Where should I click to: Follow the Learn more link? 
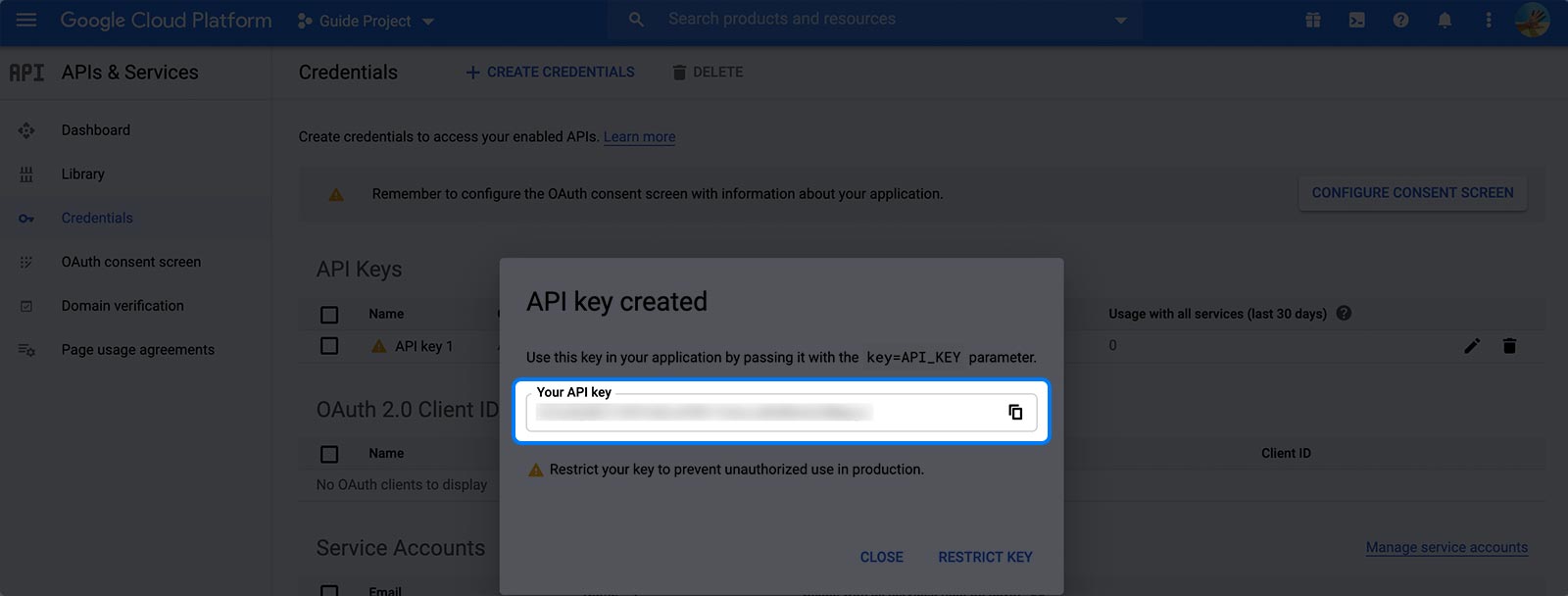tap(639, 137)
